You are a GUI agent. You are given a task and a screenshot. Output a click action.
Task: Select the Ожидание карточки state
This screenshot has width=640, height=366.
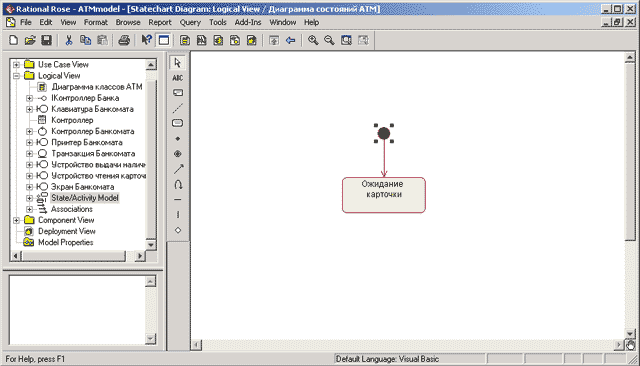(x=384, y=195)
